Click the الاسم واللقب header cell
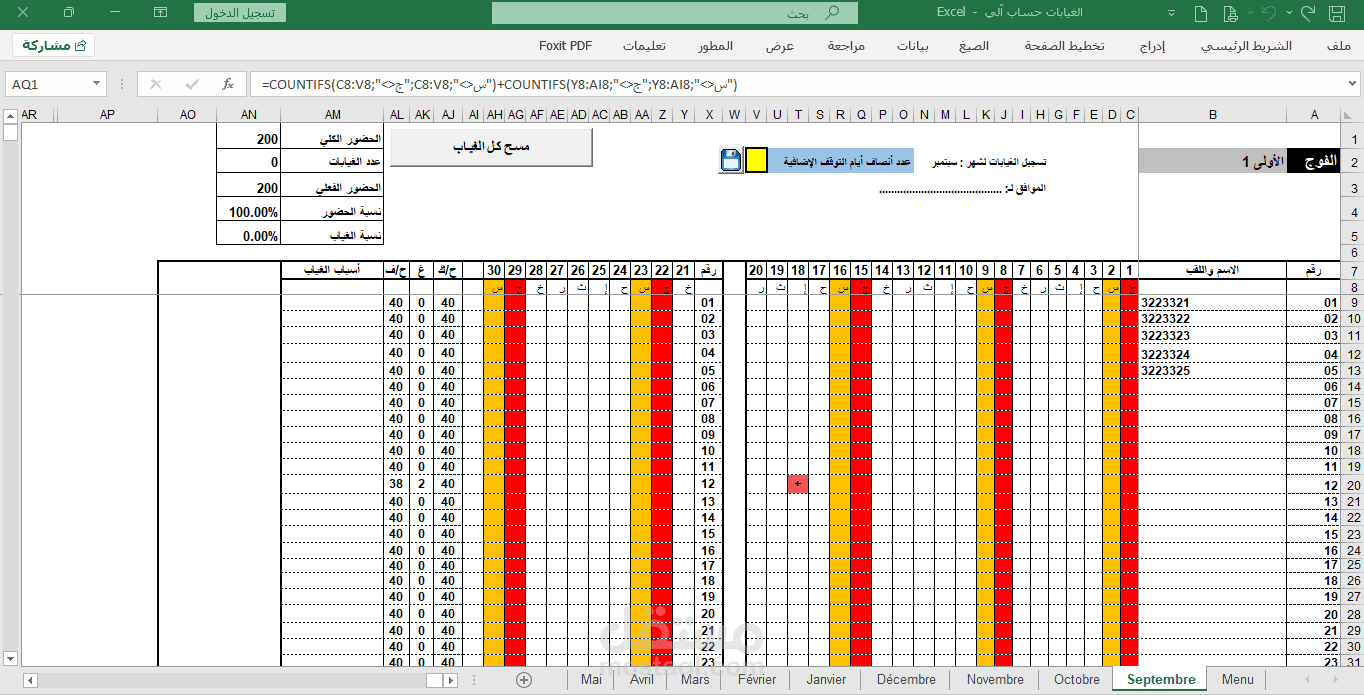The image size is (1364, 695). point(1213,270)
